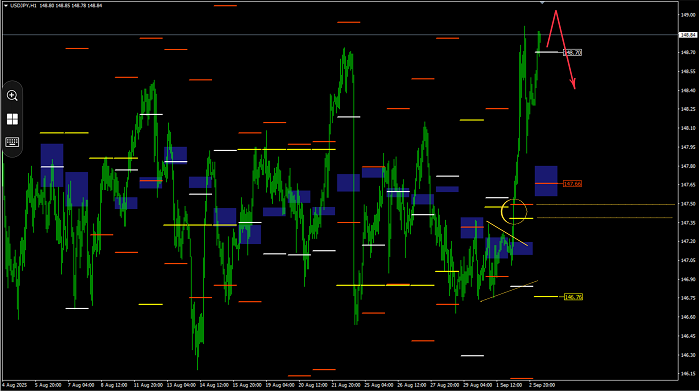Click the 2 Sep 20:00 time label

point(542,385)
